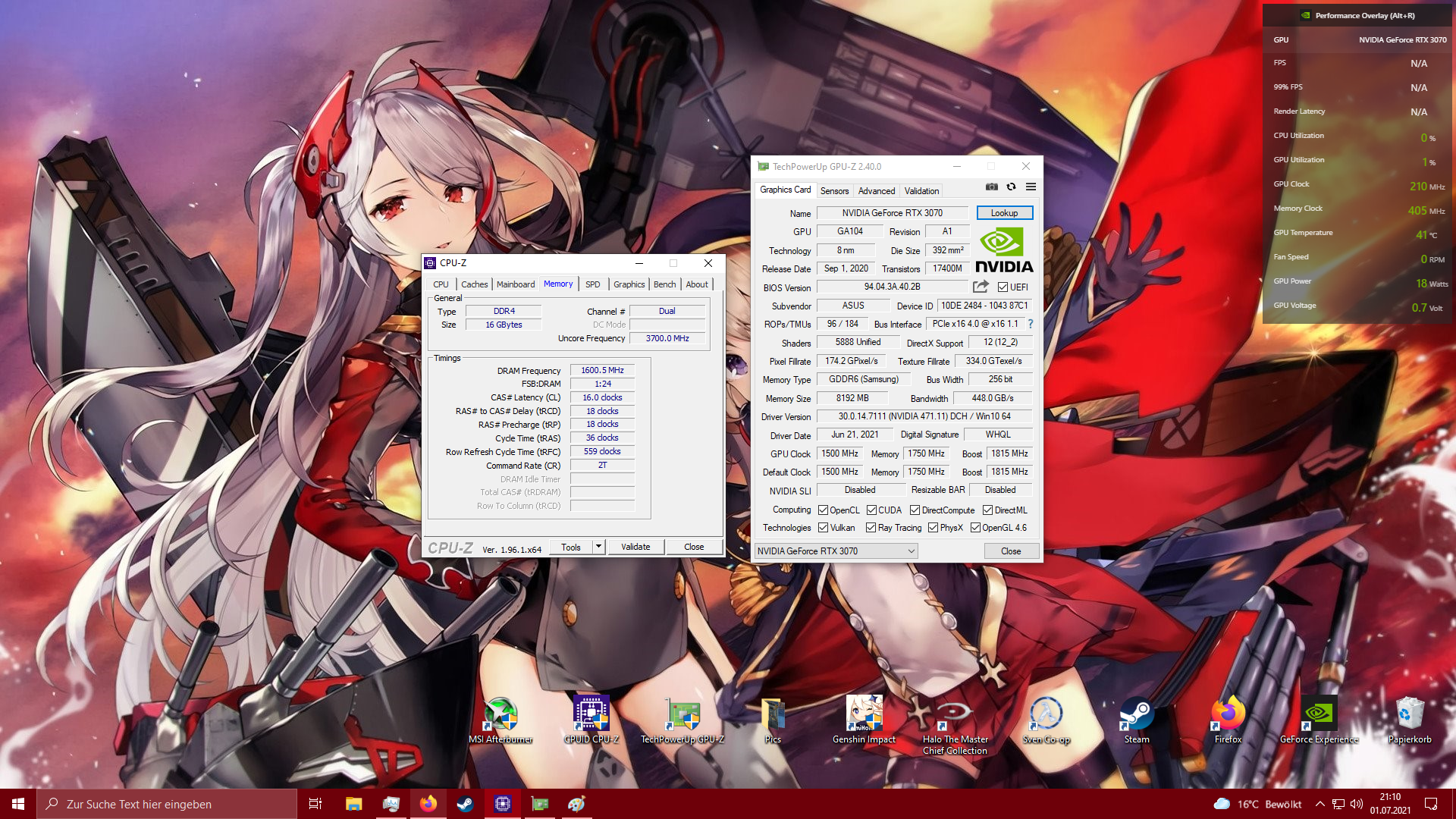Expand the CPU-Z Tools dropdown arrow
The width and height of the screenshot is (1456, 819).
click(x=598, y=547)
